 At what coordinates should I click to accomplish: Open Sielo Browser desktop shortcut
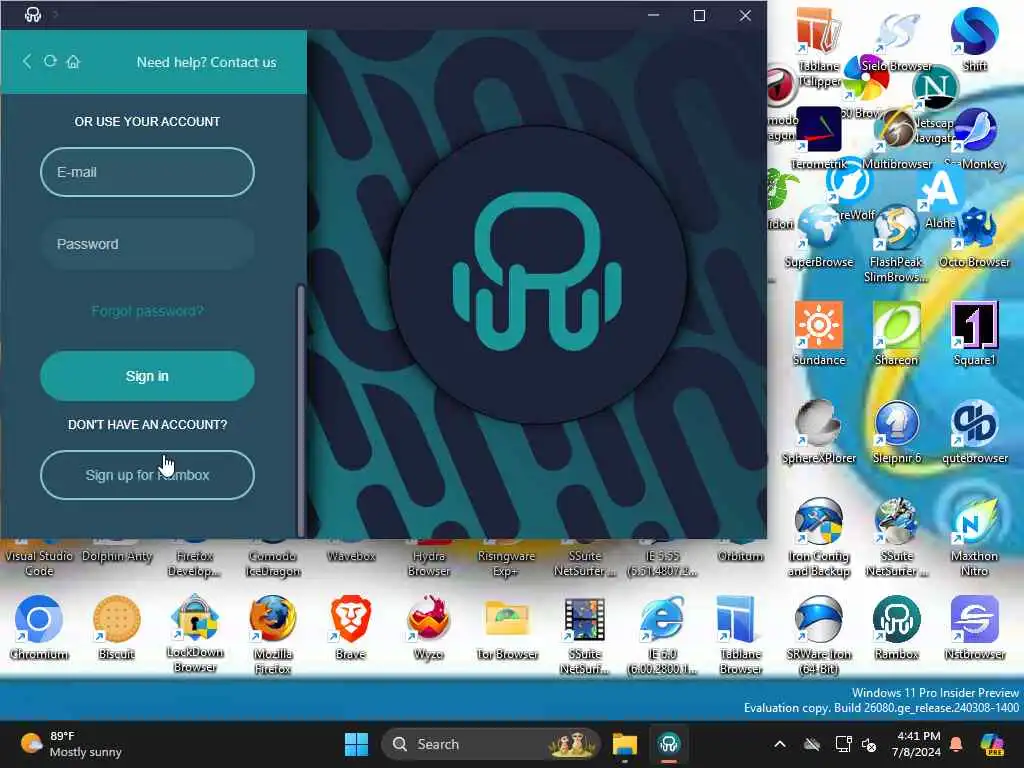click(x=897, y=40)
